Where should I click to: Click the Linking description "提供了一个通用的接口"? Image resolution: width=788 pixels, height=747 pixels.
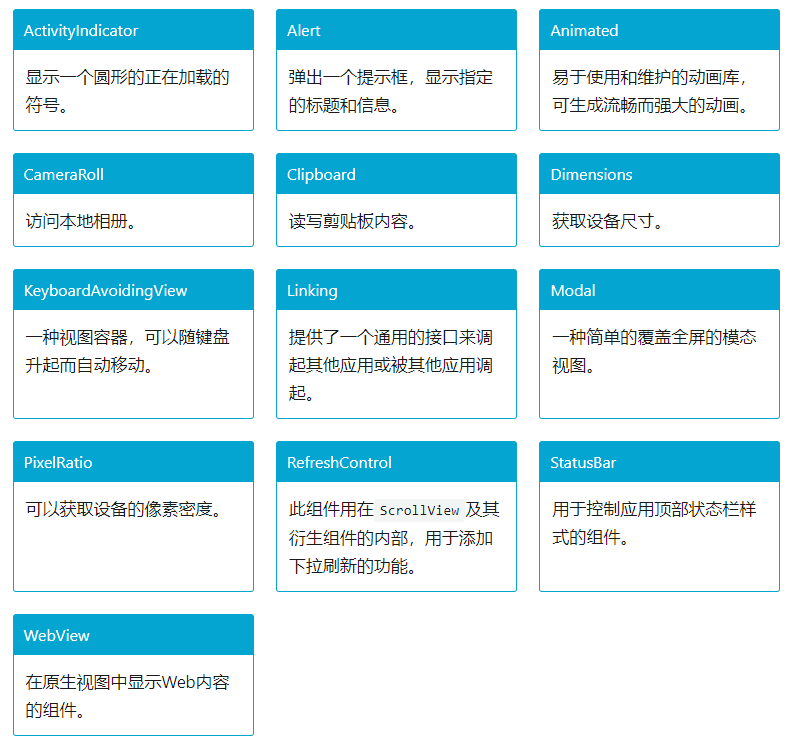pos(373,337)
